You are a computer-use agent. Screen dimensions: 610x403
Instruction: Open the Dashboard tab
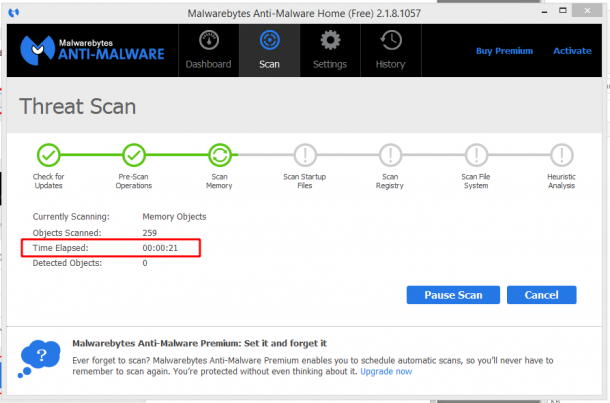[209, 50]
